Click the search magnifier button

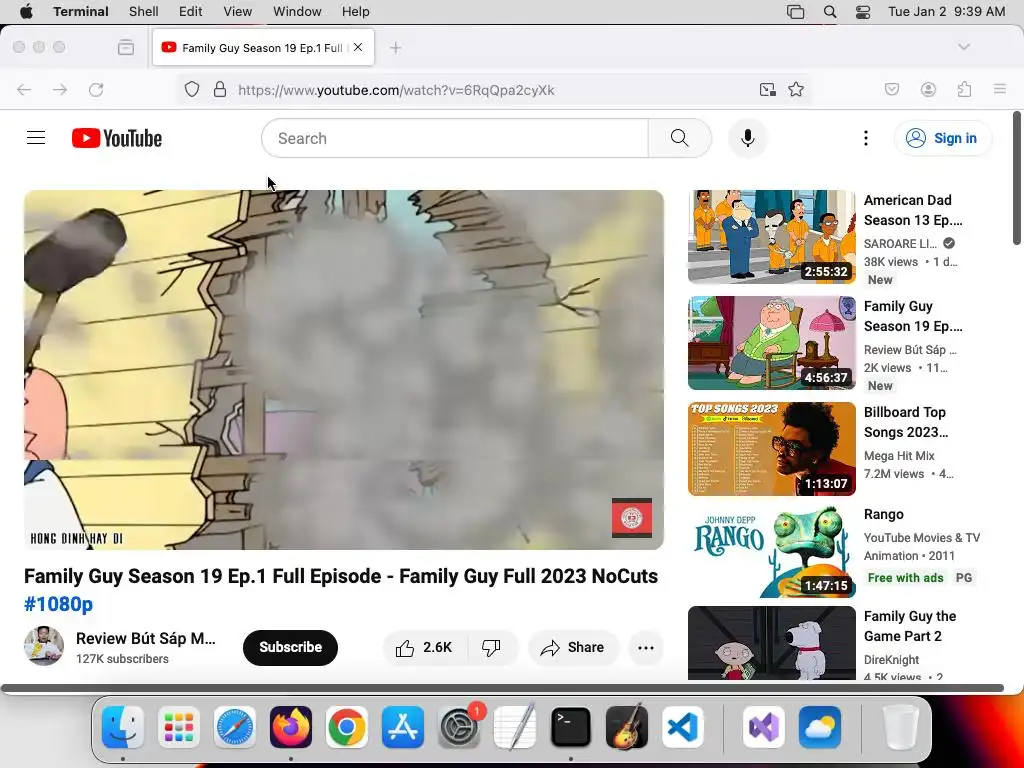679,138
